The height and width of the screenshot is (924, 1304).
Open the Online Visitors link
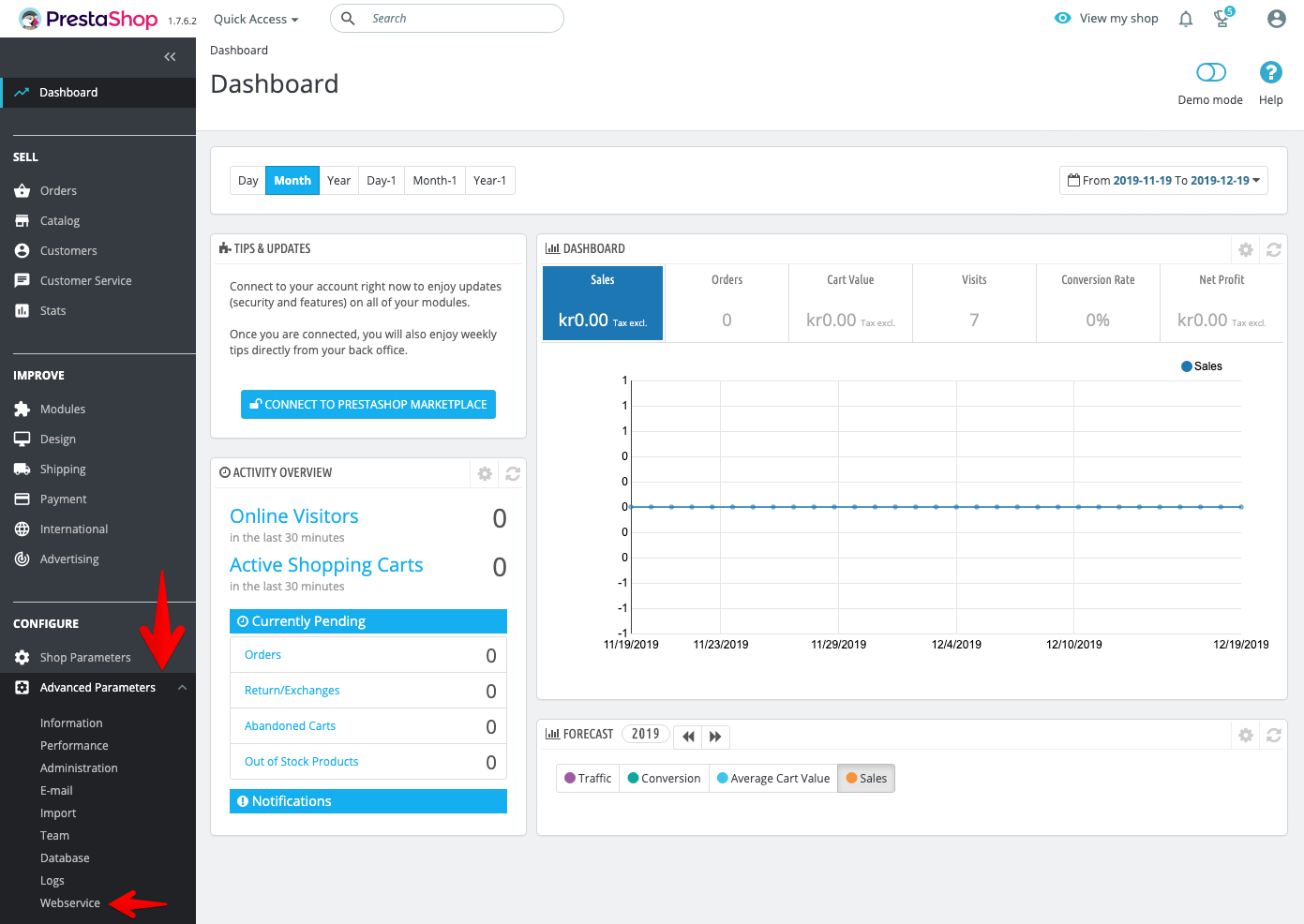(294, 516)
